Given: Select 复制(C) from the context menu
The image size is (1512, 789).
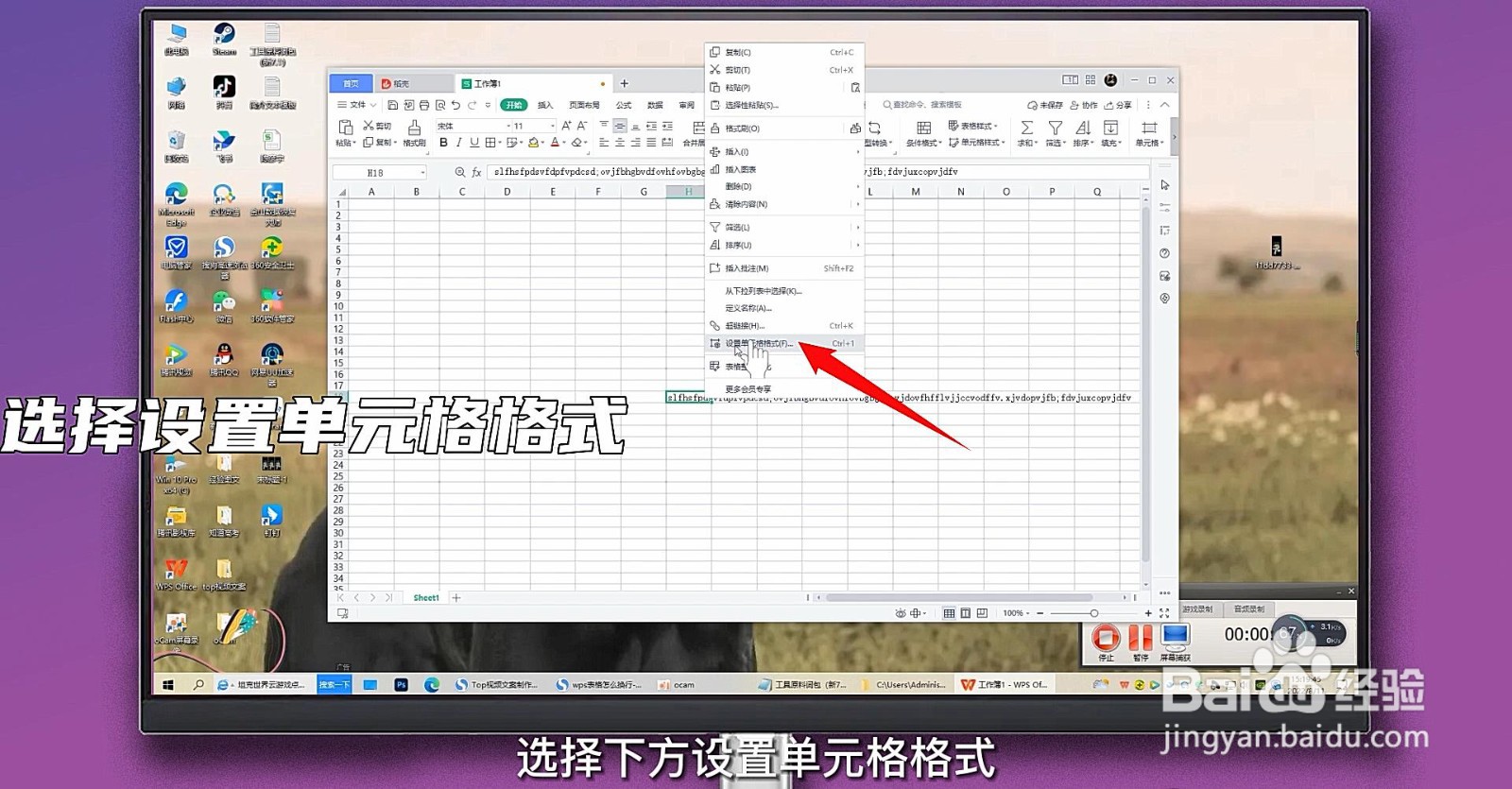Looking at the screenshot, I should 784,52.
